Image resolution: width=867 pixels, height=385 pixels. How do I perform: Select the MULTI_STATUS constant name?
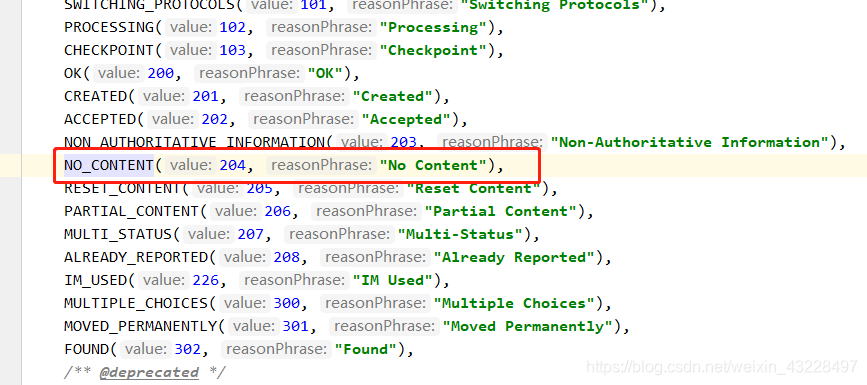[x=118, y=235]
